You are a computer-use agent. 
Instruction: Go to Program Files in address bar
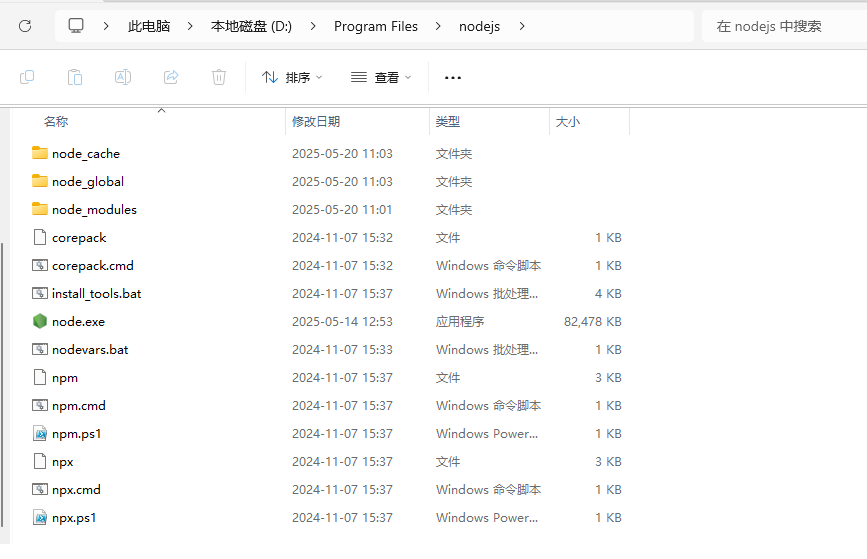point(376,26)
